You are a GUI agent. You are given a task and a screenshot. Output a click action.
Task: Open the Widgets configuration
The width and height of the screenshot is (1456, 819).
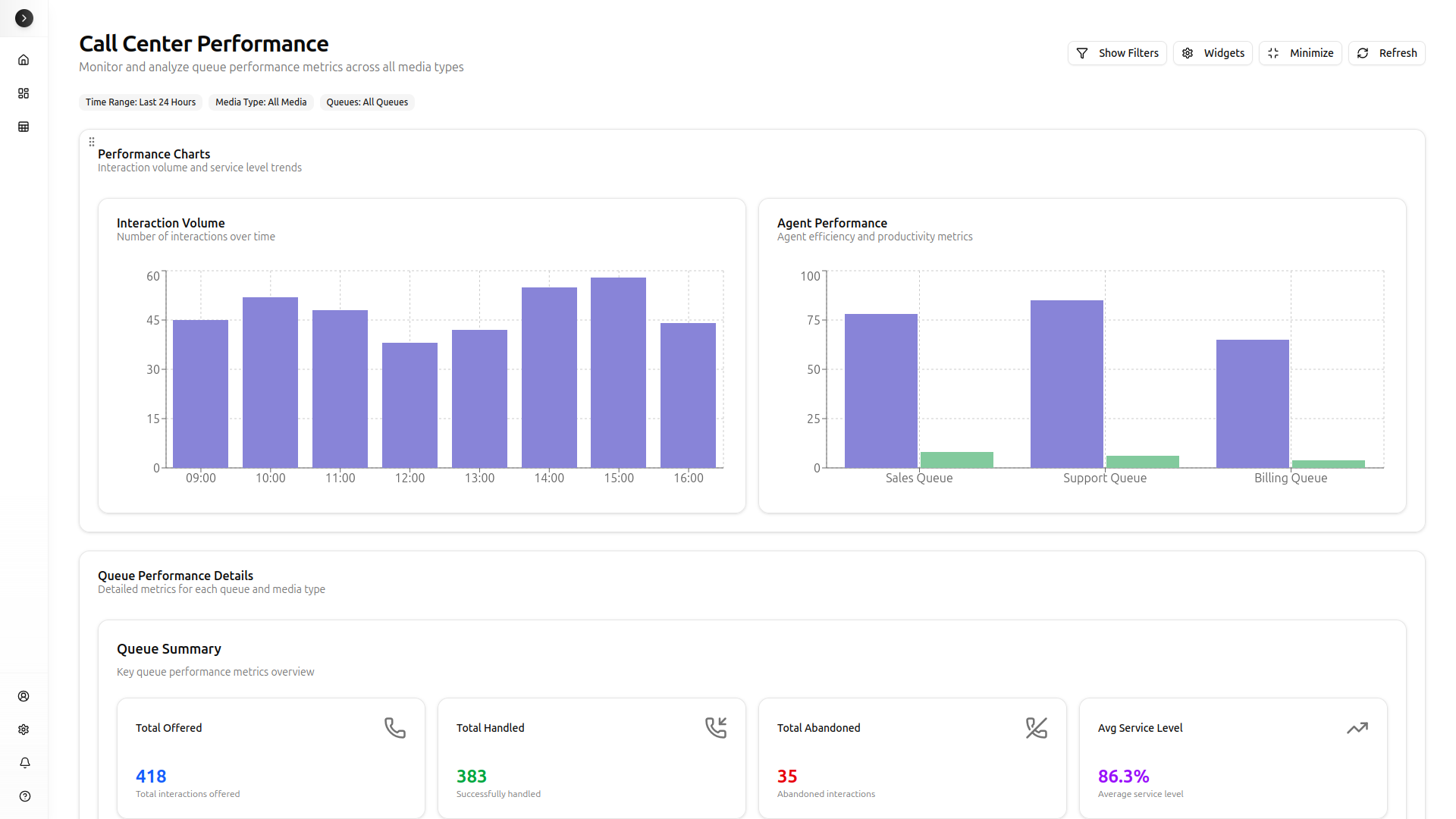(x=1213, y=53)
